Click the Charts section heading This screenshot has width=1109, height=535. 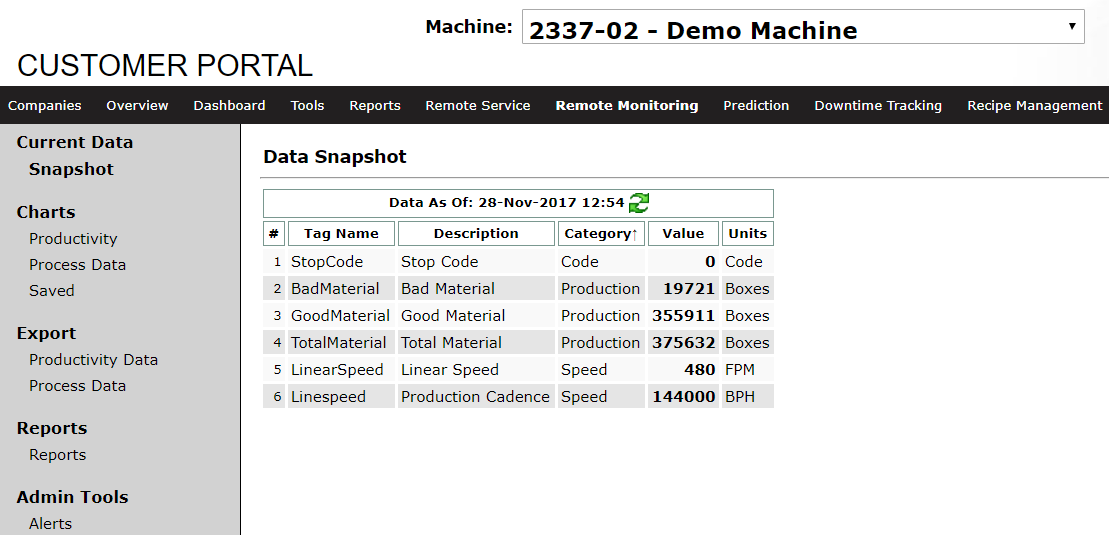[x=46, y=212]
